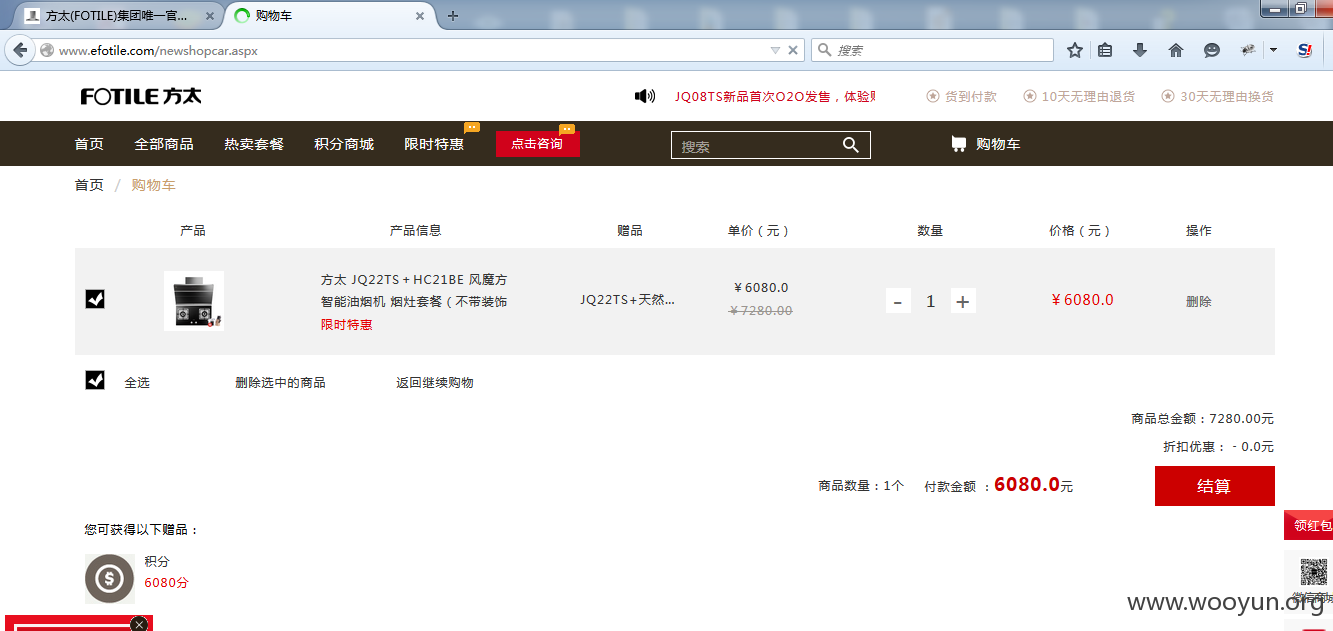
Task: Click the 领红包 side tab
Action: tap(1309, 525)
